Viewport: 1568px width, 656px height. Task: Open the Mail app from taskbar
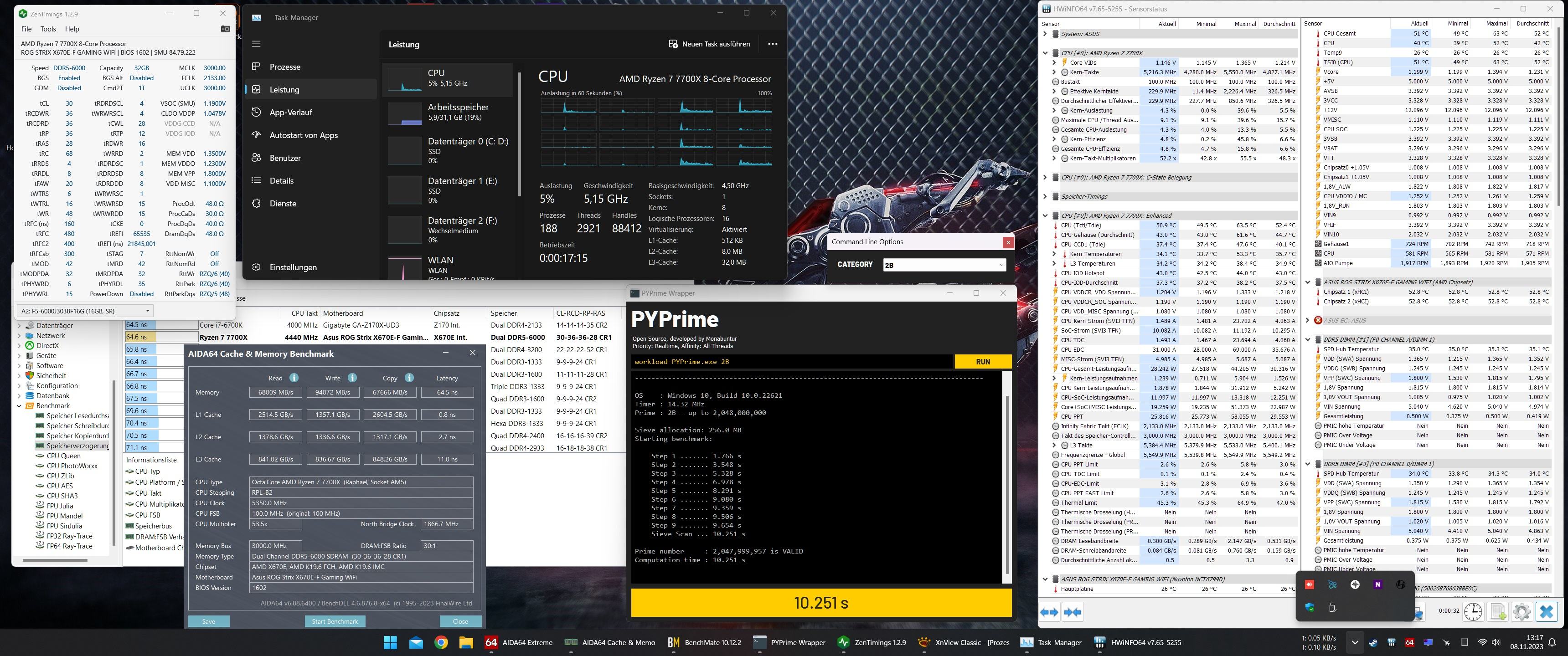point(416,643)
